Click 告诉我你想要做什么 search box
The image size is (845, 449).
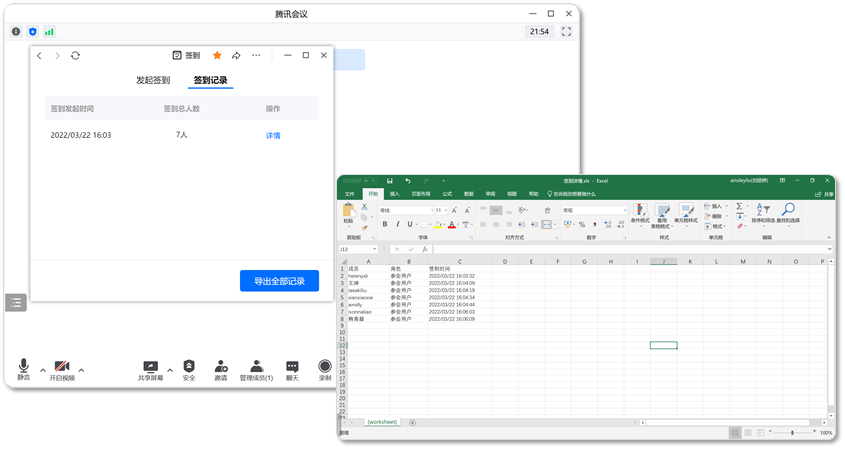(571, 194)
